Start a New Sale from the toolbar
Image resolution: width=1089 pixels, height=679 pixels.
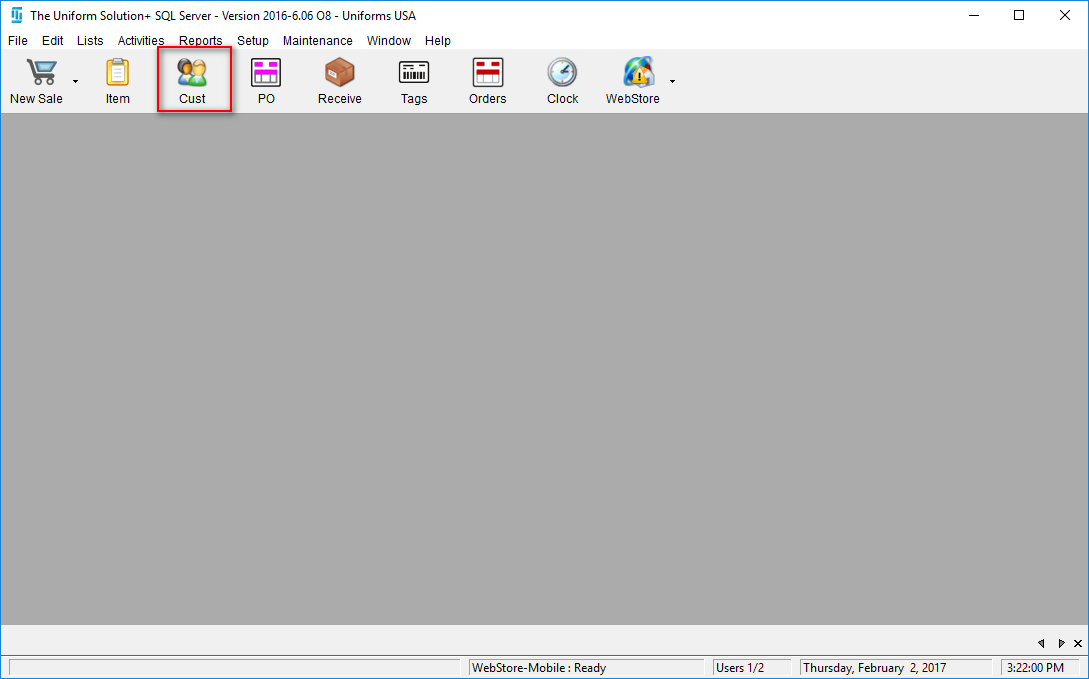tap(37, 81)
